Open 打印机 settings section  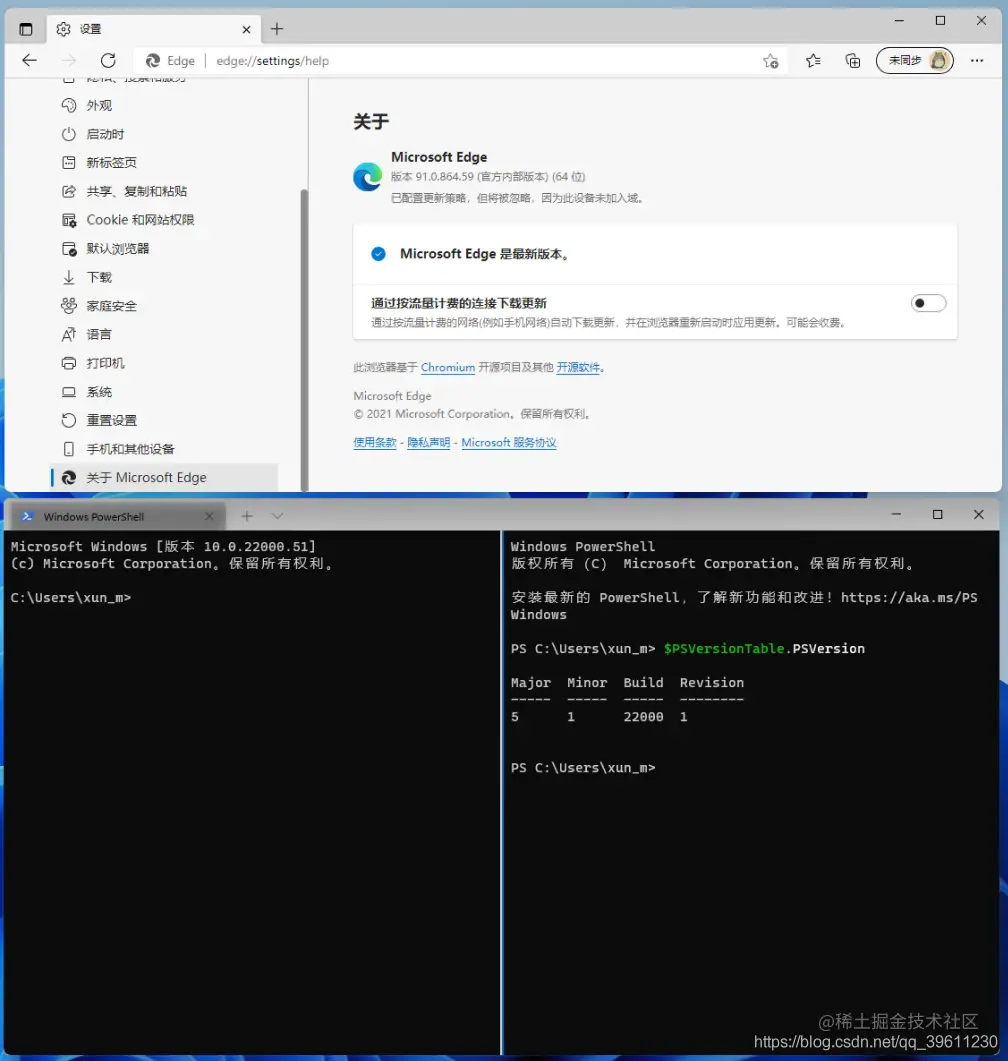[x=164, y=363]
